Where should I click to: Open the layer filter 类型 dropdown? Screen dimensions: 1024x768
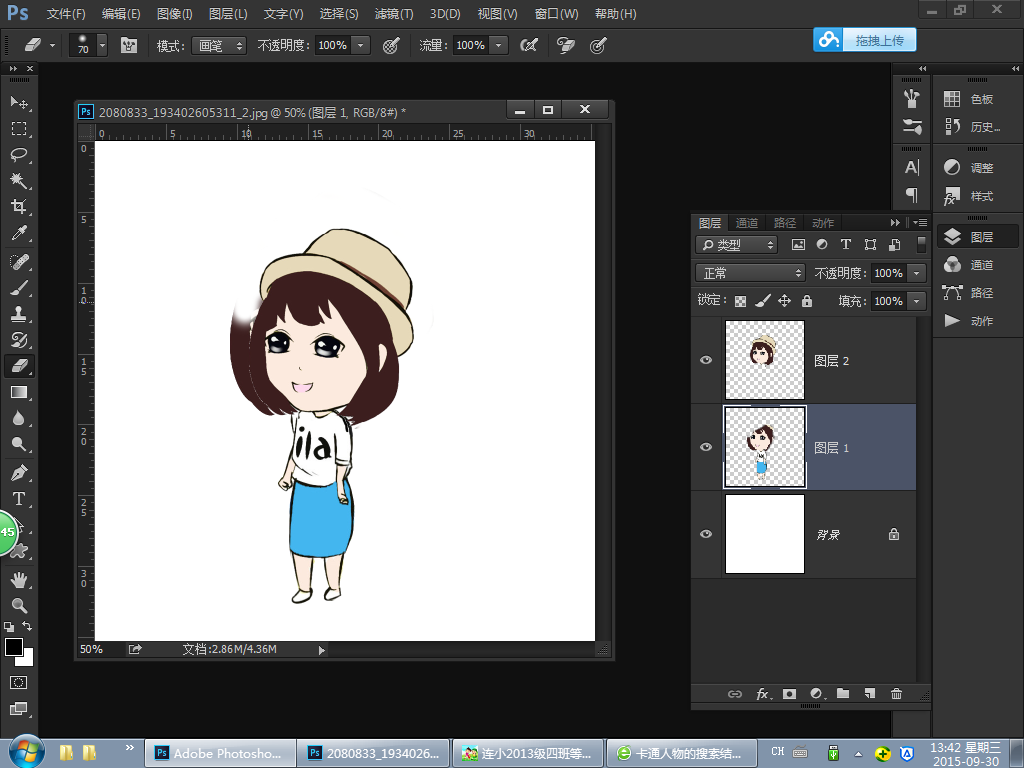pyautogui.click(x=737, y=245)
